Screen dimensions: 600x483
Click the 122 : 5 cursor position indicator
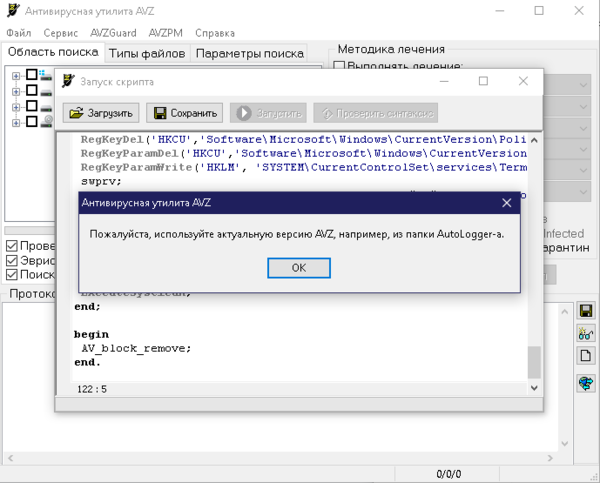[92, 389]
